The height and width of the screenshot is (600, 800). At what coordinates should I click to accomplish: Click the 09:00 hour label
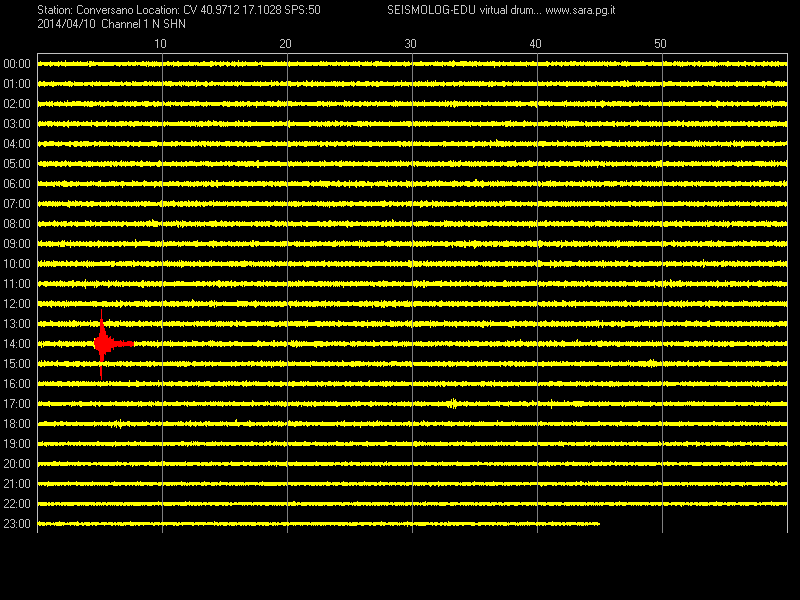17,244
